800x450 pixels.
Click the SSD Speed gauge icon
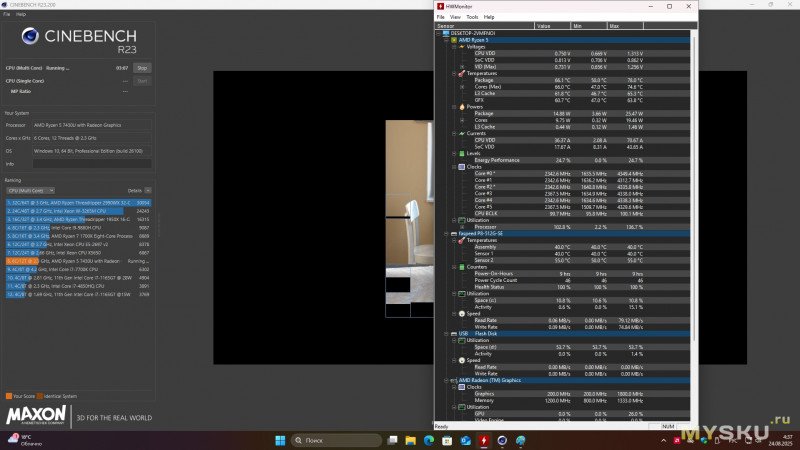click(462, 314)
